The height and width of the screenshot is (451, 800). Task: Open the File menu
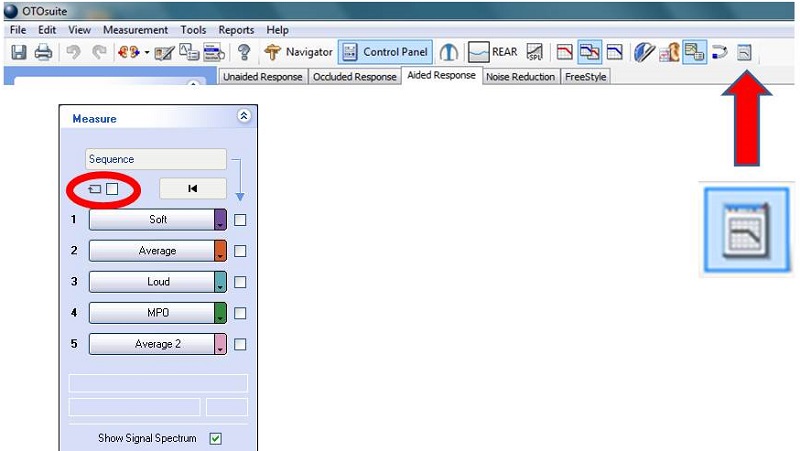[18, 30]
